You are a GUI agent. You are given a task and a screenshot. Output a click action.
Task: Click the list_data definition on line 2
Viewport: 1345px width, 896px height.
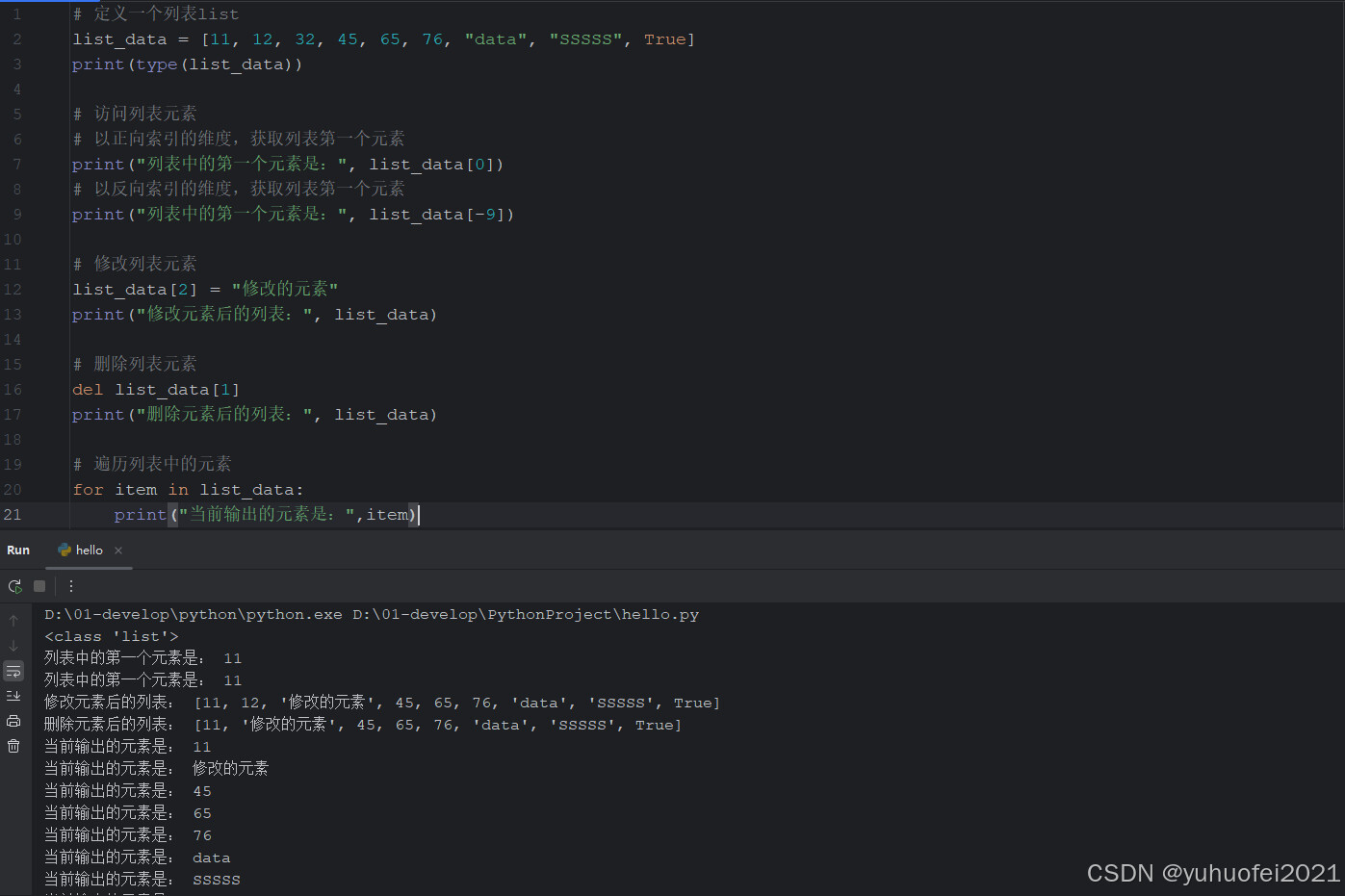coord(384,39)
